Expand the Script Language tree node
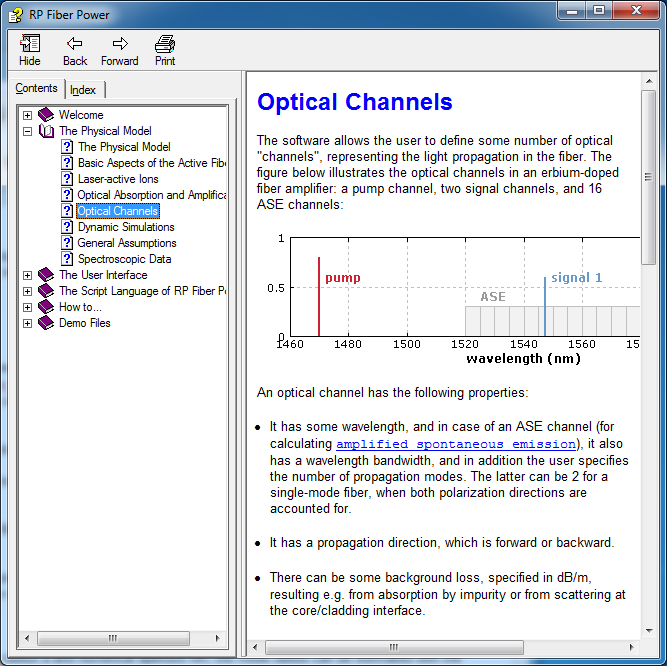The width and height of the screenshot is (667, 666). pyautogui.click(x=27, y=291)
